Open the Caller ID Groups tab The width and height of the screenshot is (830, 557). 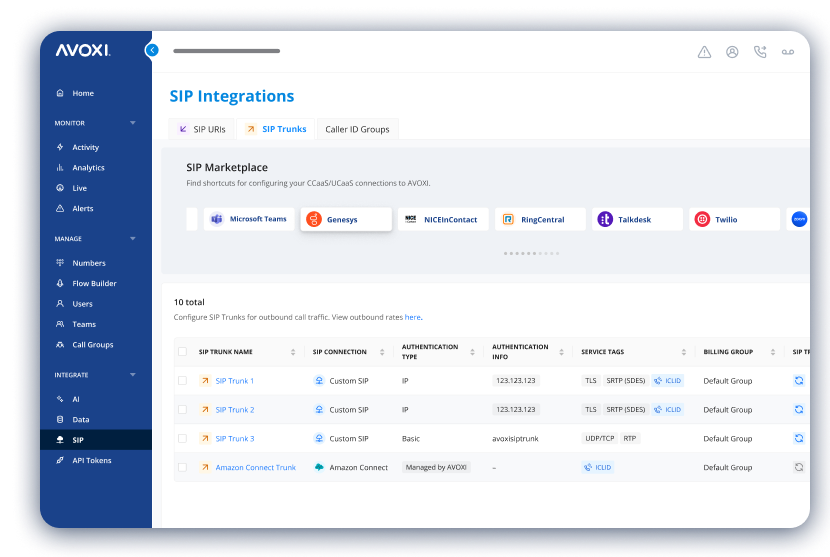pos(357,129)
